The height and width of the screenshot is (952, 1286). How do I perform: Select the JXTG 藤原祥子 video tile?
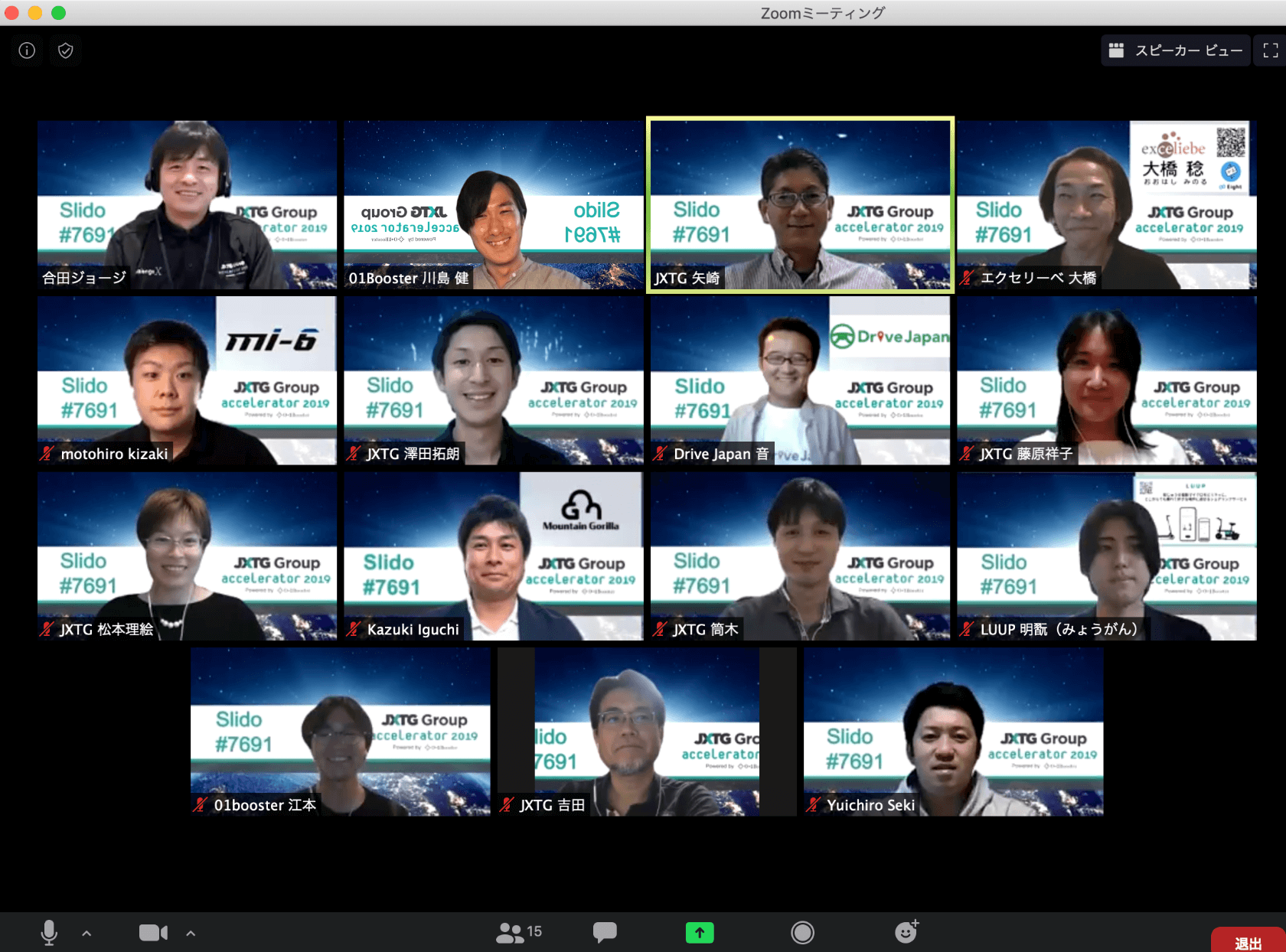coord(1107,380)
